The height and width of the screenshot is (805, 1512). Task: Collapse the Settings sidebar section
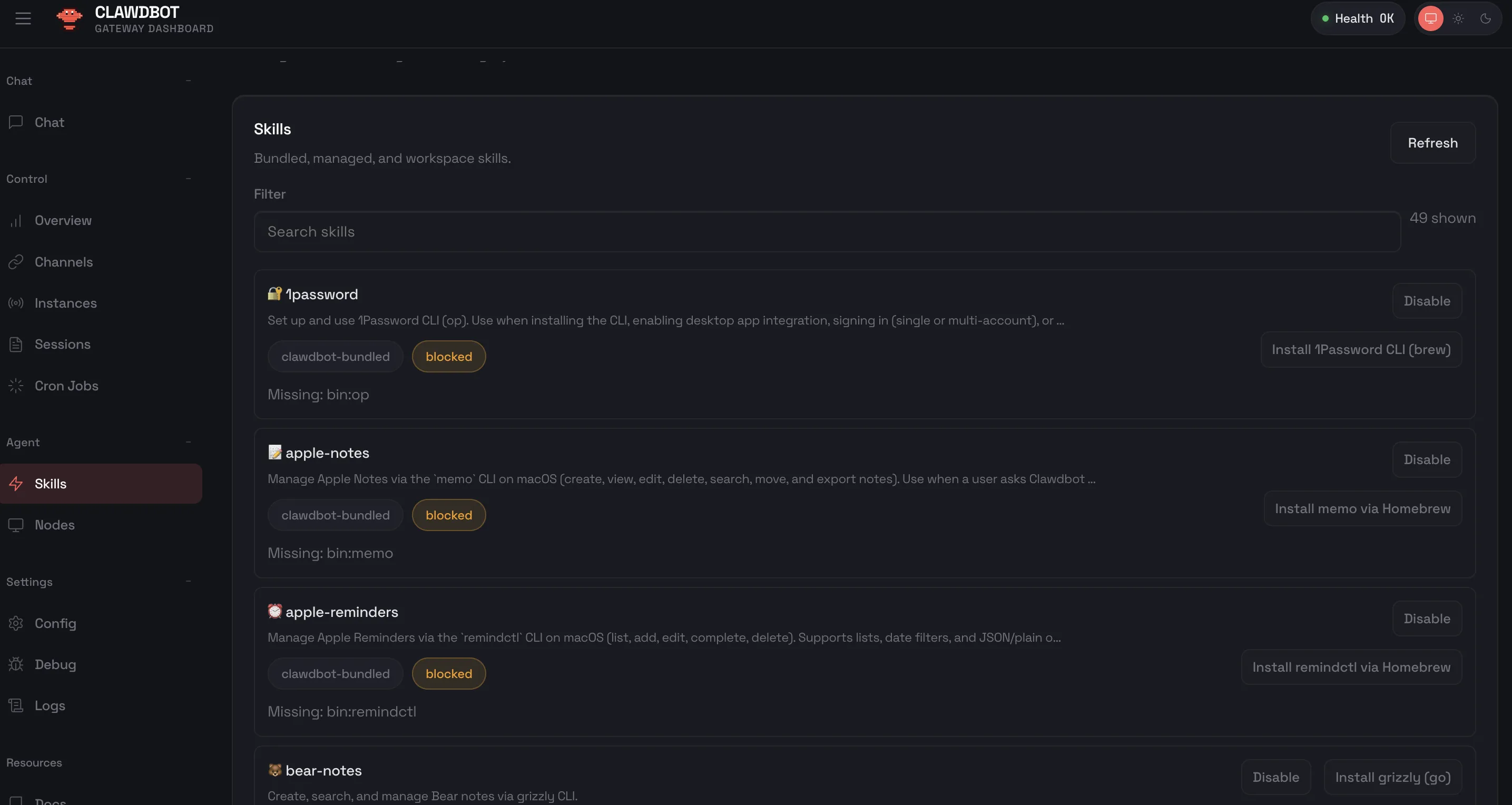pyautogui.click(x=188, y=581)
